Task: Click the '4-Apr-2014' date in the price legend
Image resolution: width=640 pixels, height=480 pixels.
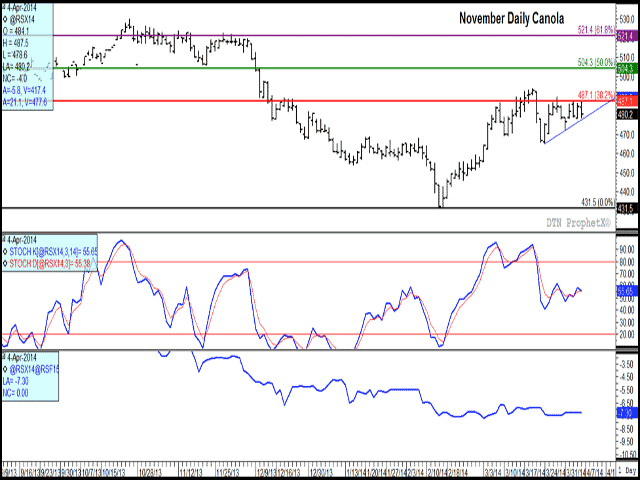Action: tap(20, 7)
